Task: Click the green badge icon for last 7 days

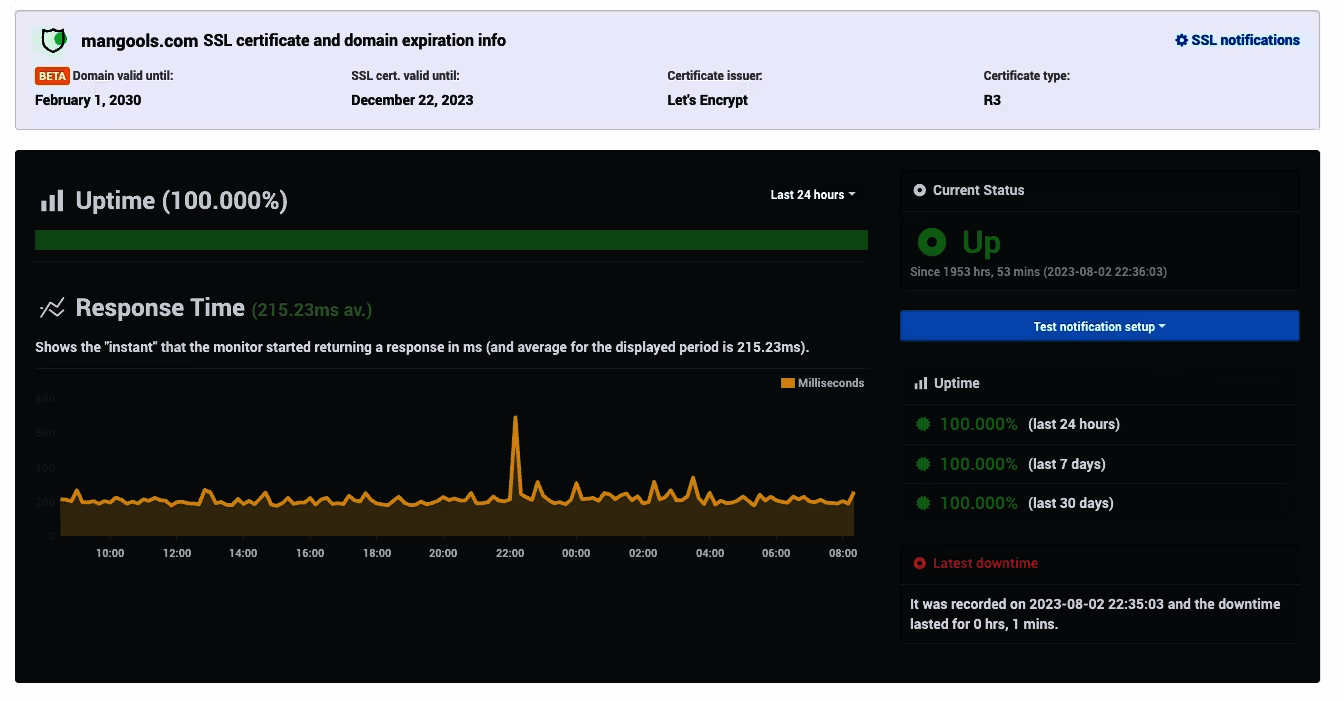Action: [923, 464]
